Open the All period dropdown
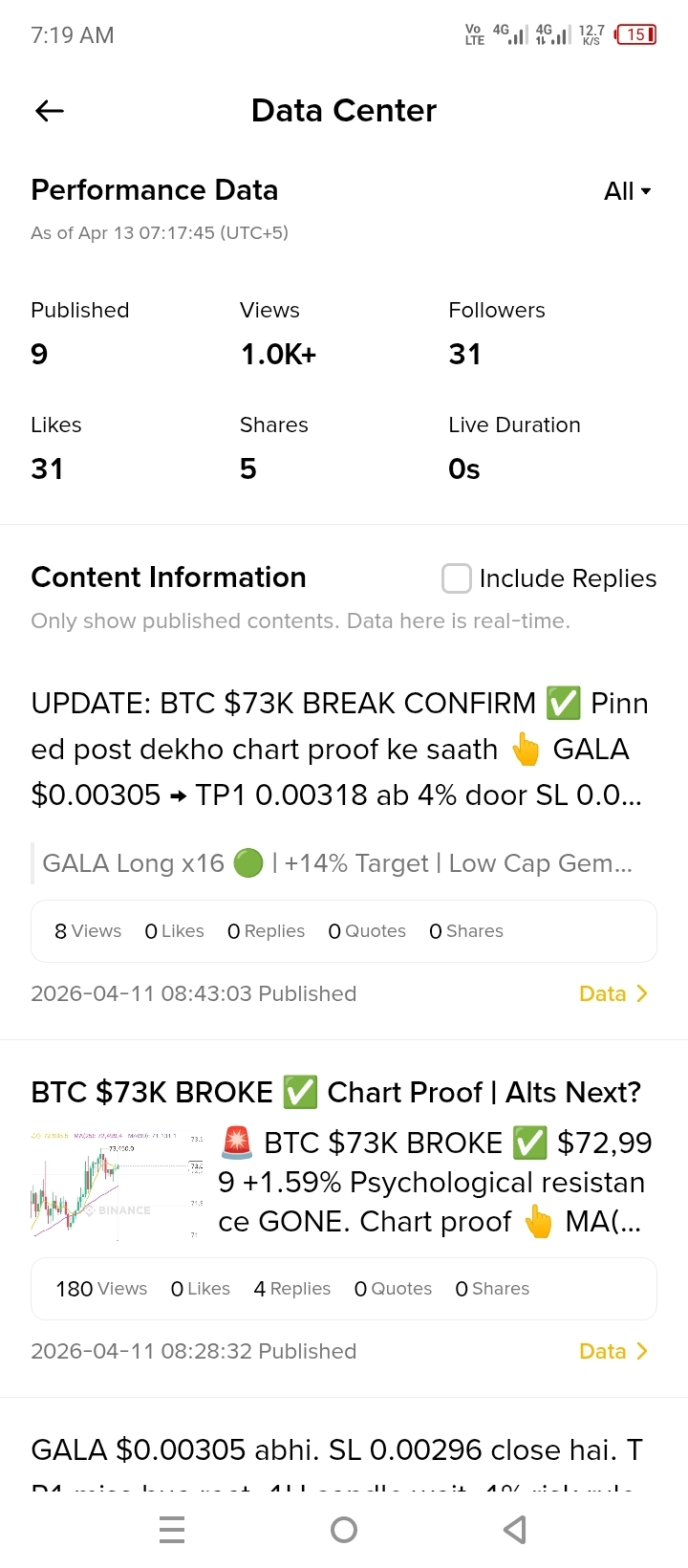Viewport: 688px width, 1568px height. pyautogui.click(x=628, y=191)
